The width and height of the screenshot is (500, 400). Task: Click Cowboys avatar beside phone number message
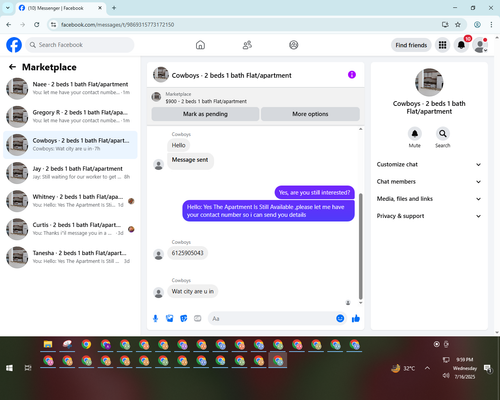[x=159, y=255]
